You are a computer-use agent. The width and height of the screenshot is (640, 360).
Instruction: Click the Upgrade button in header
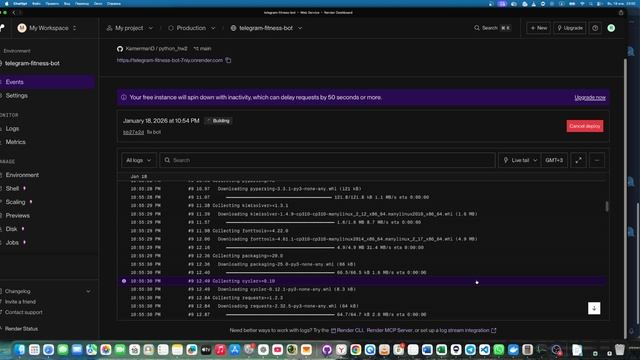(x=570, y=28)
